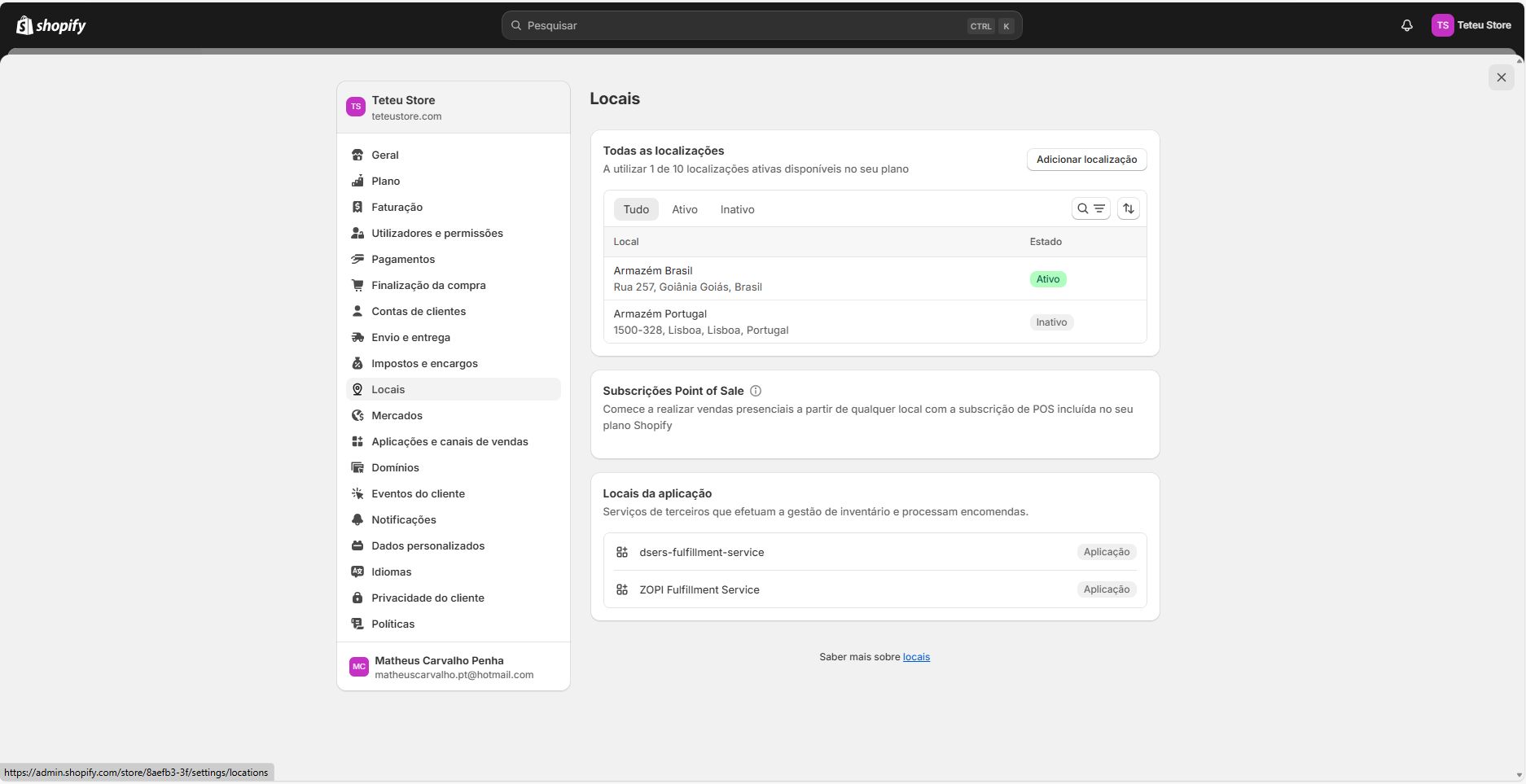Open Pagamentos settings from sidebar
This screenshot has width=1526, height=784.
click(403, 259)
